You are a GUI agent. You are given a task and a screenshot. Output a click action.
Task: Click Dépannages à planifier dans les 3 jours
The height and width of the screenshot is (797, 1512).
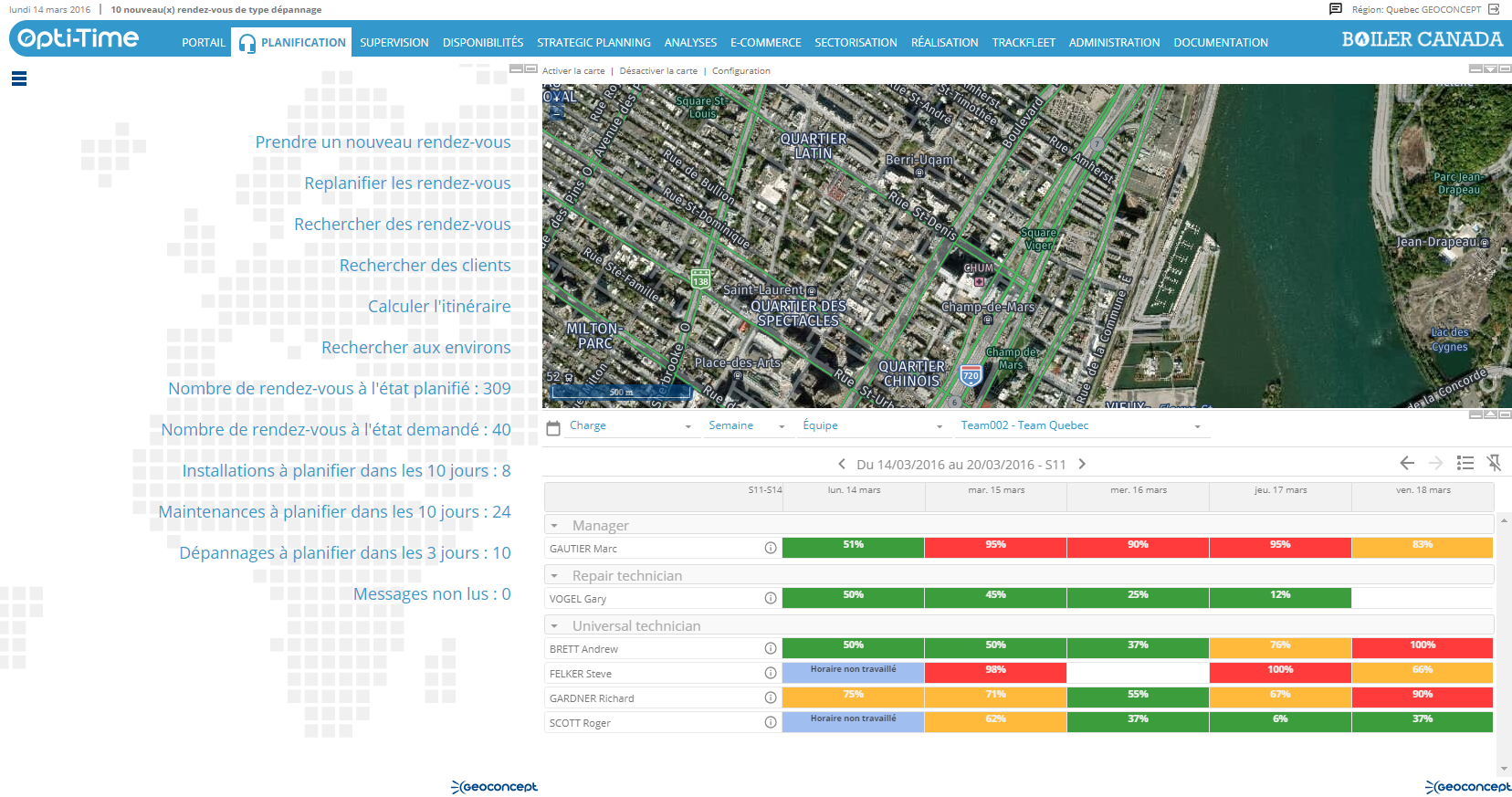tap(345, 553)
